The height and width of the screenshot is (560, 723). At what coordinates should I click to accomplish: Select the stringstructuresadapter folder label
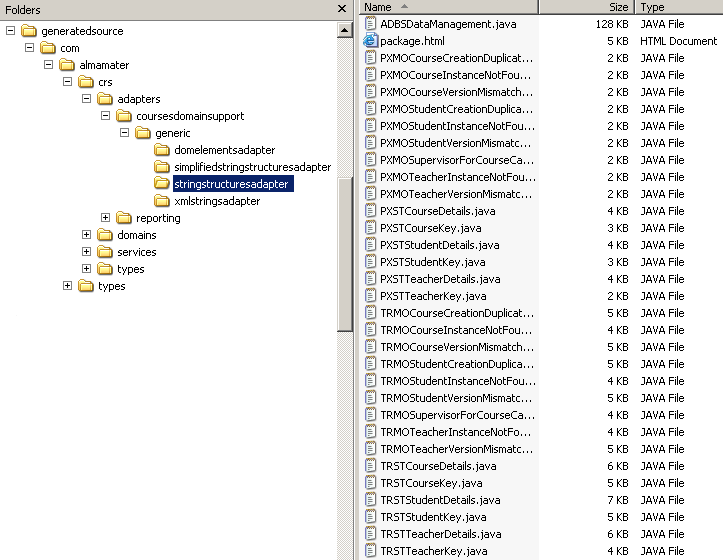[x=233, y=184]
